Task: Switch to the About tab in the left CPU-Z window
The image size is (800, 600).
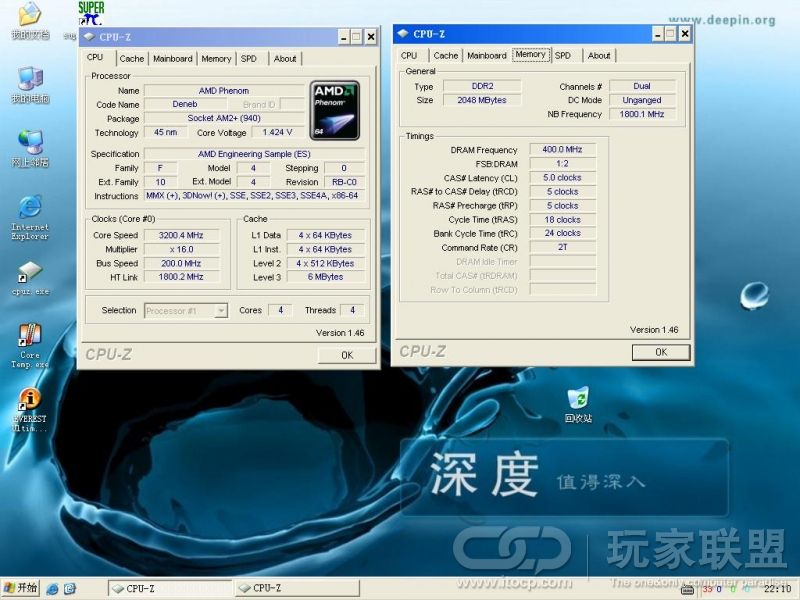Action: (x=285, y=59)
